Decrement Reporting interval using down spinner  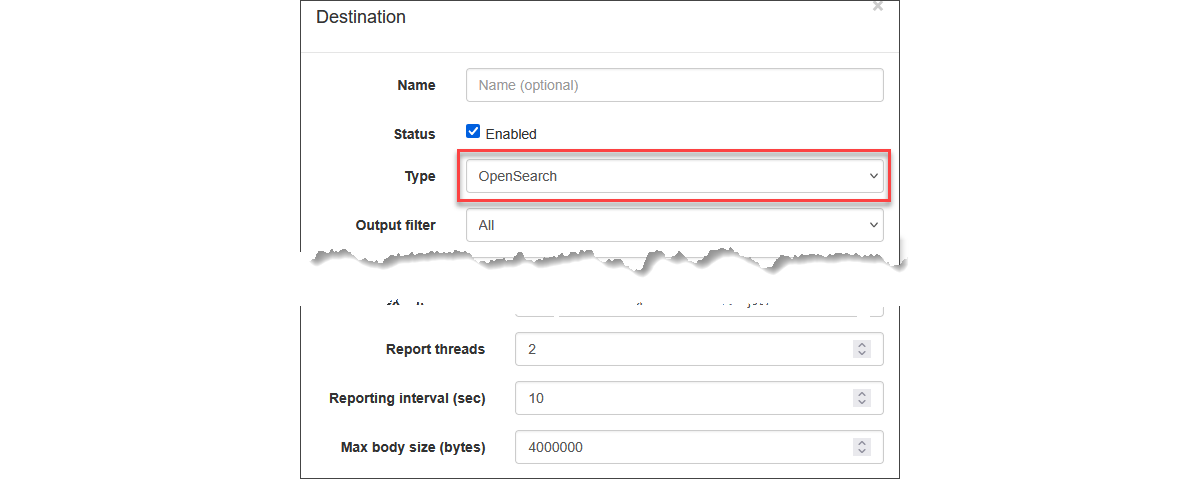click(x=862, y=403)
